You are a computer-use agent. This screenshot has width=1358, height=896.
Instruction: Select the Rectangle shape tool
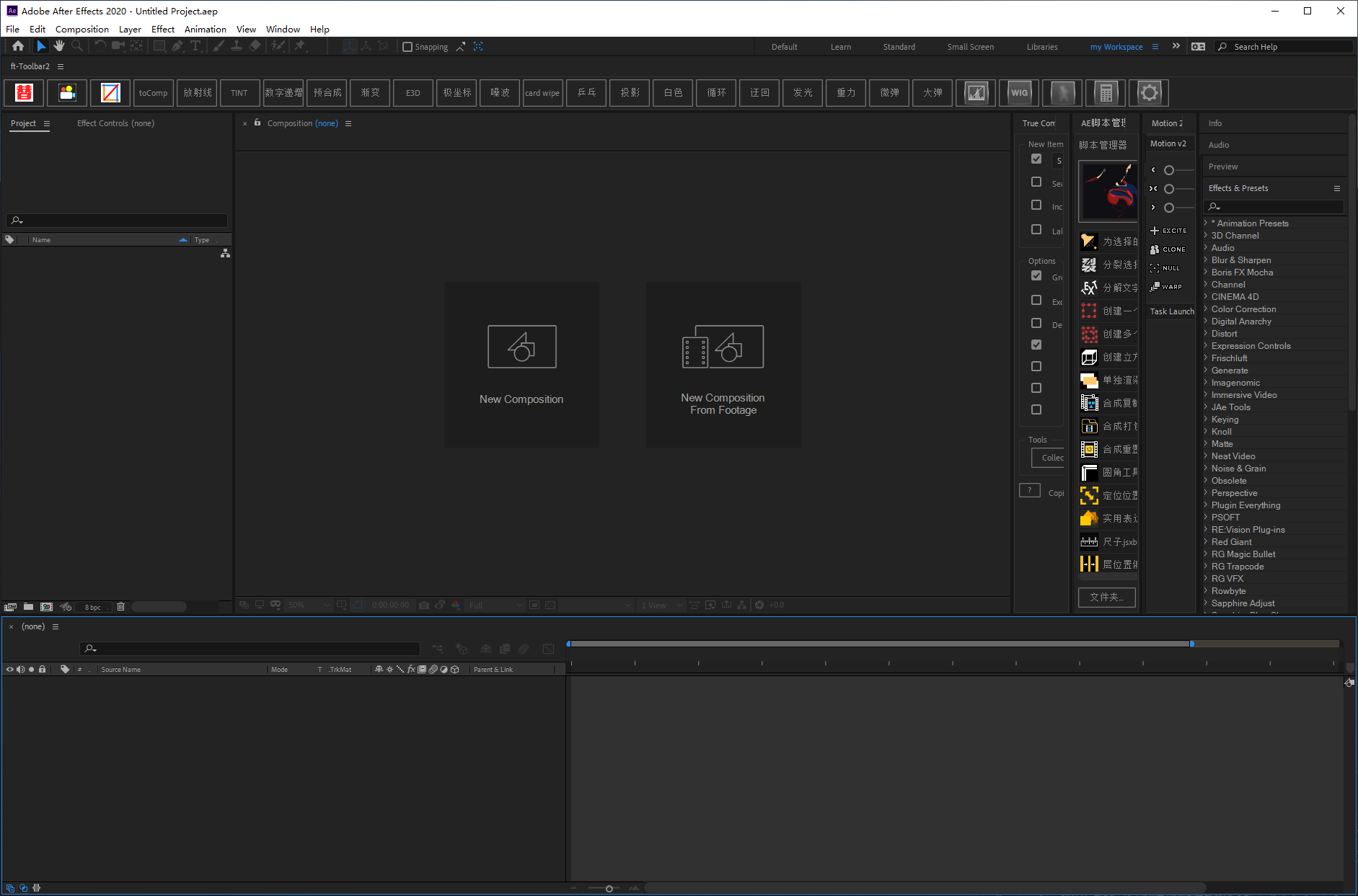[x=159, y=46]
